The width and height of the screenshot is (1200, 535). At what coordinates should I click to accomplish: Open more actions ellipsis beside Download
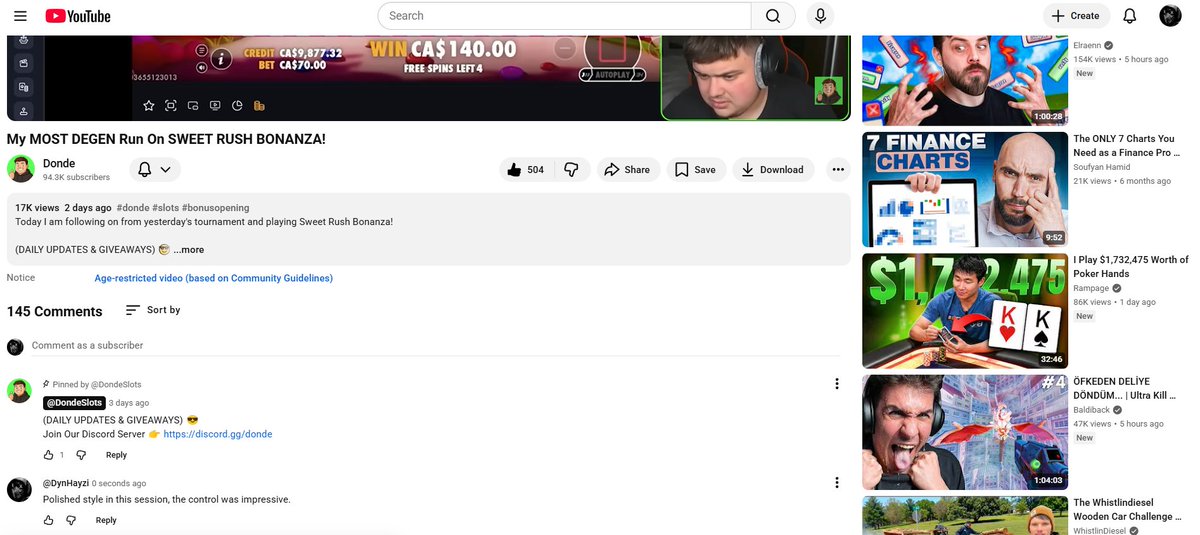tap(838, 170)
